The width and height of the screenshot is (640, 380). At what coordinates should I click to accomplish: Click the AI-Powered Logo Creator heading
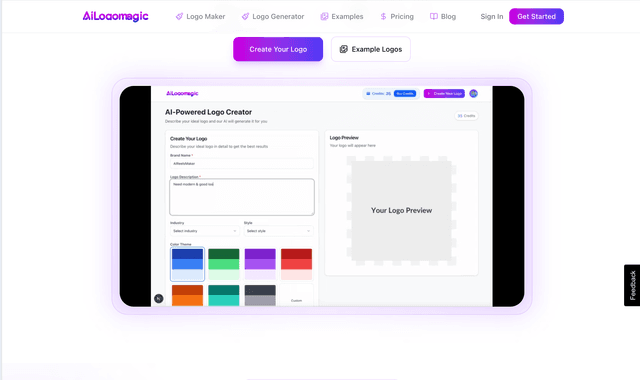208,112
